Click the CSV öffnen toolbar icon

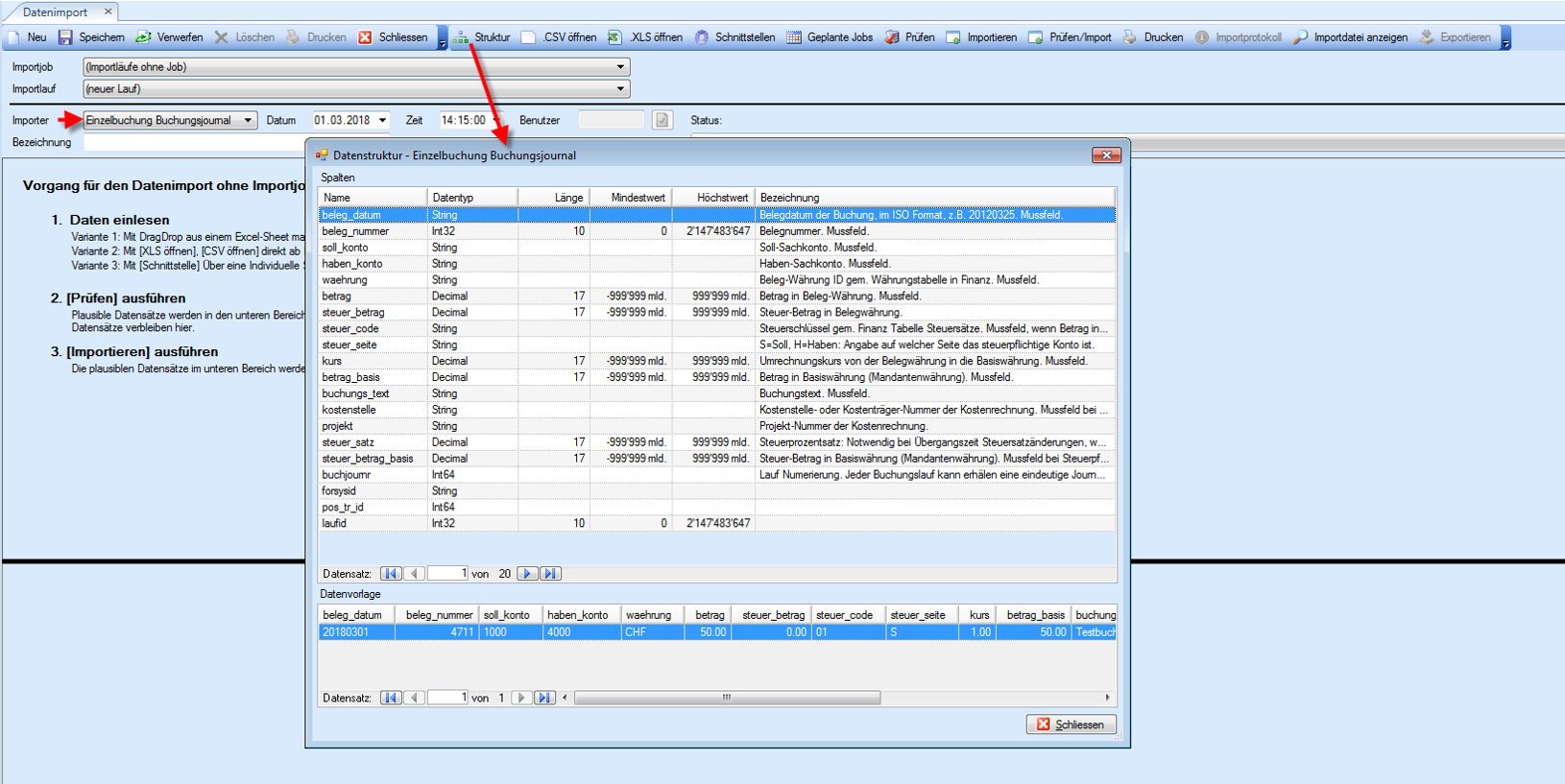pyautogui.click(x=529, y=37)
